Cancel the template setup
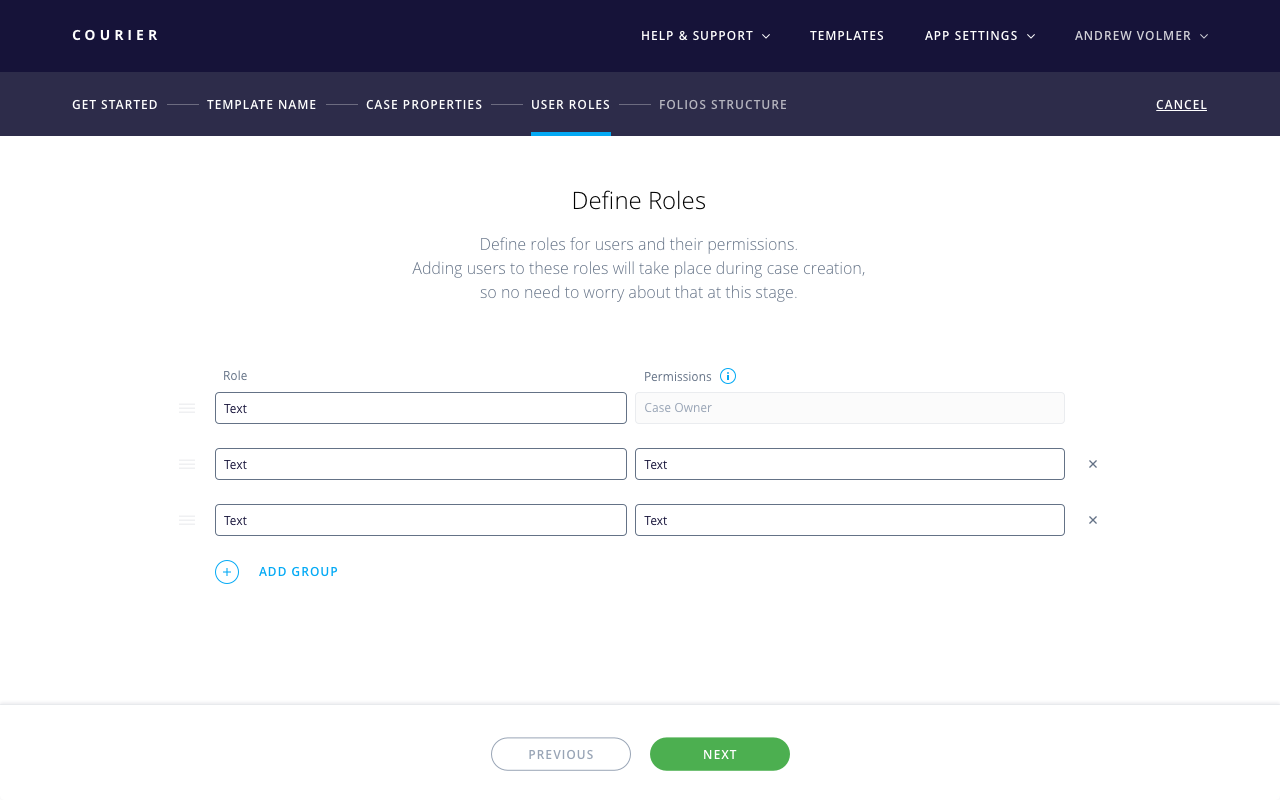The width and height of the screenshot is (1280, 800). pos(1181,104)
